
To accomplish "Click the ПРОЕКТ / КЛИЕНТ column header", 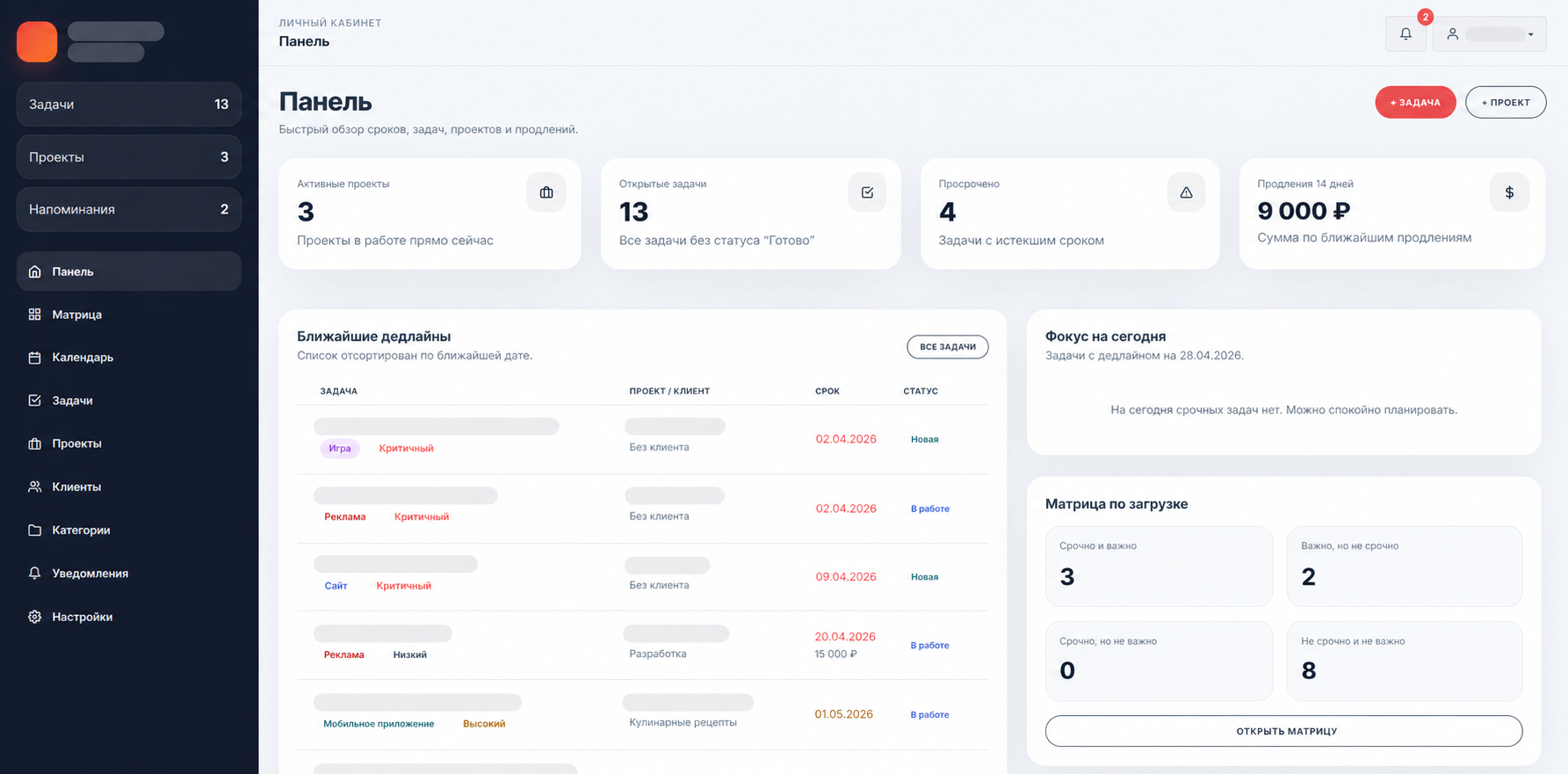I will pos(669,391).
